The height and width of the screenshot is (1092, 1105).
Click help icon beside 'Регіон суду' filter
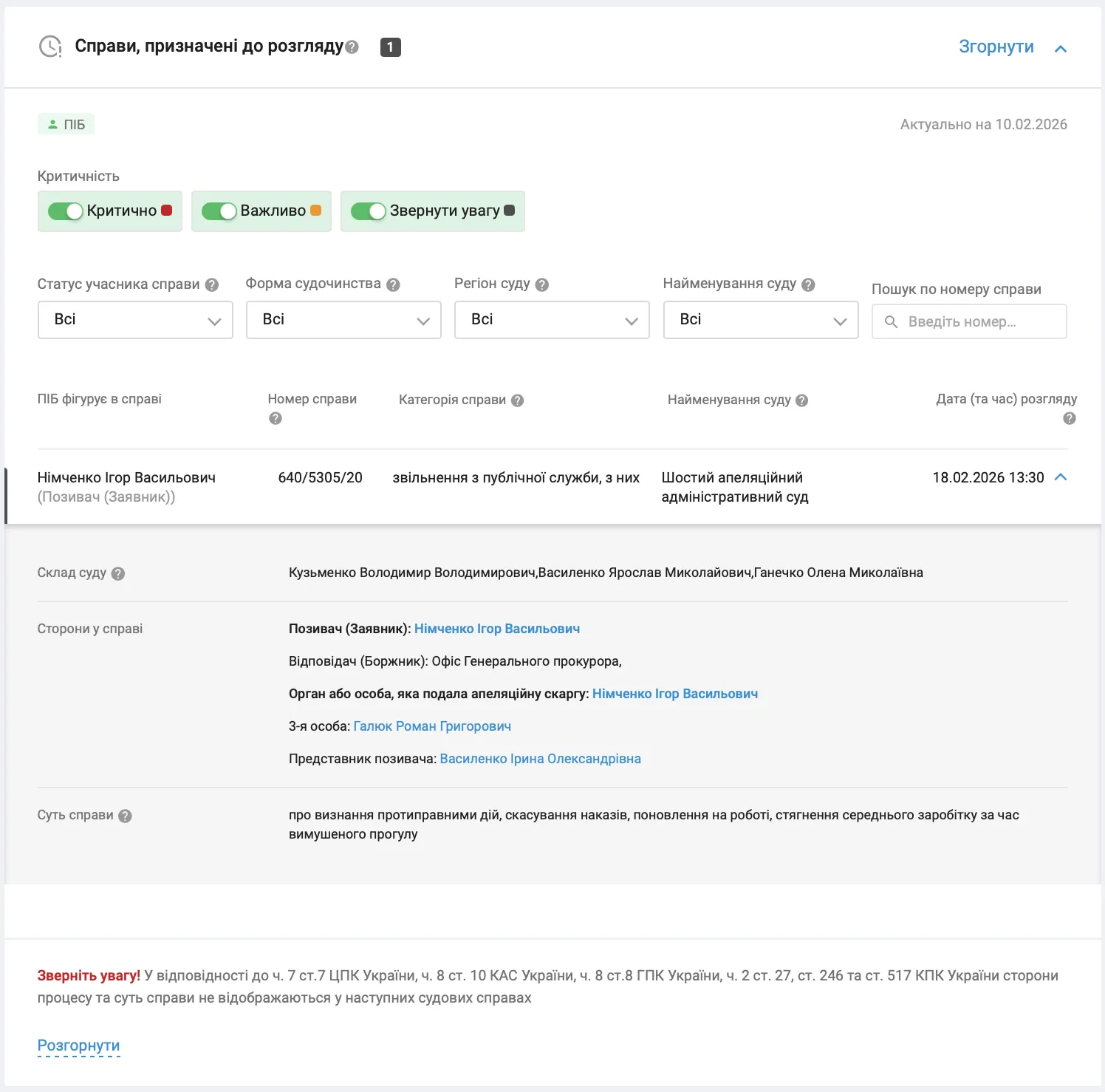(542, 284)
